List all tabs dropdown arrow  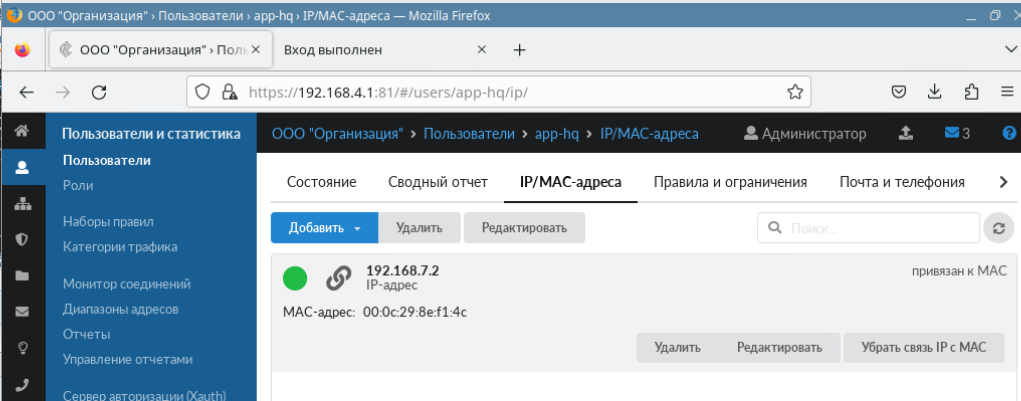[x=1009, y=50]
